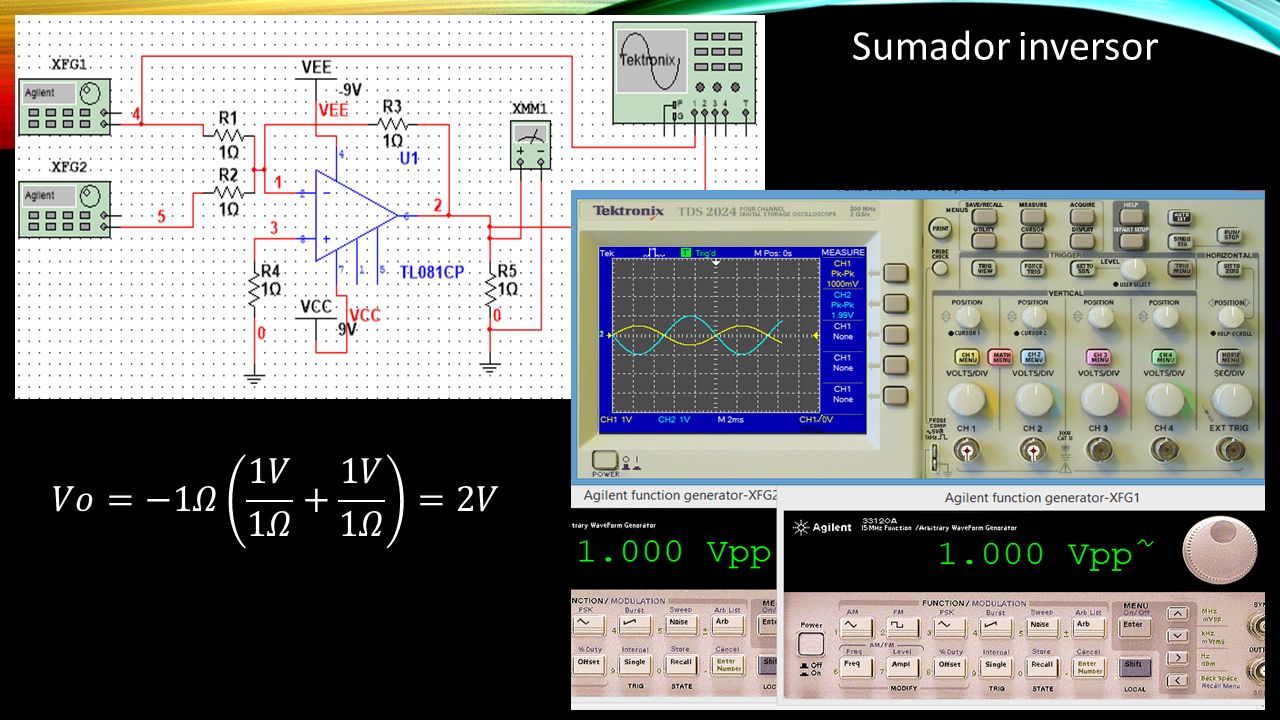The height and width of the screenshot is (720, 1280).
Task: Toggle the Power button on XFG1 generator
Action: pyautogui.click(x=811, y=644)
